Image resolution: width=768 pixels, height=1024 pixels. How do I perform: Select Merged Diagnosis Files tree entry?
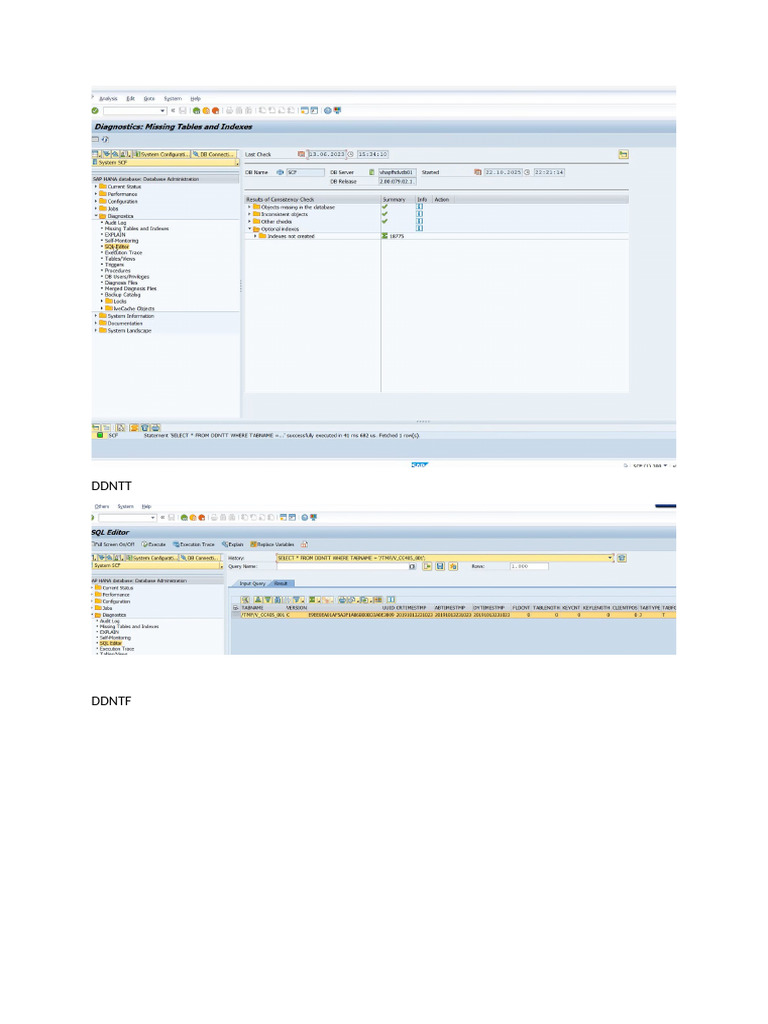tap(131, 288)
